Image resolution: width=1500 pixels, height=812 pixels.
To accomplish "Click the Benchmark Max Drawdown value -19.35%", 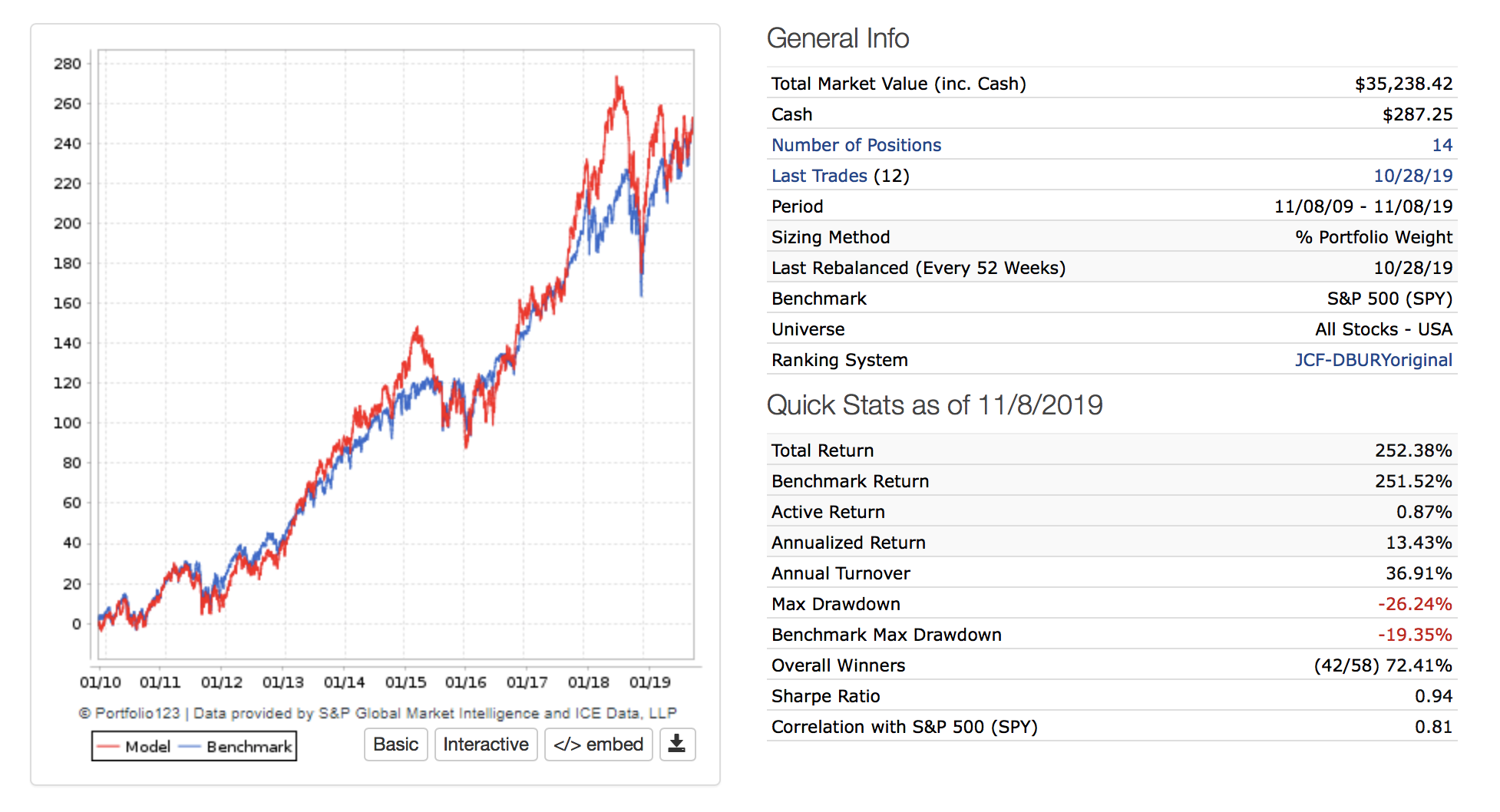I will click(1414, 635).
